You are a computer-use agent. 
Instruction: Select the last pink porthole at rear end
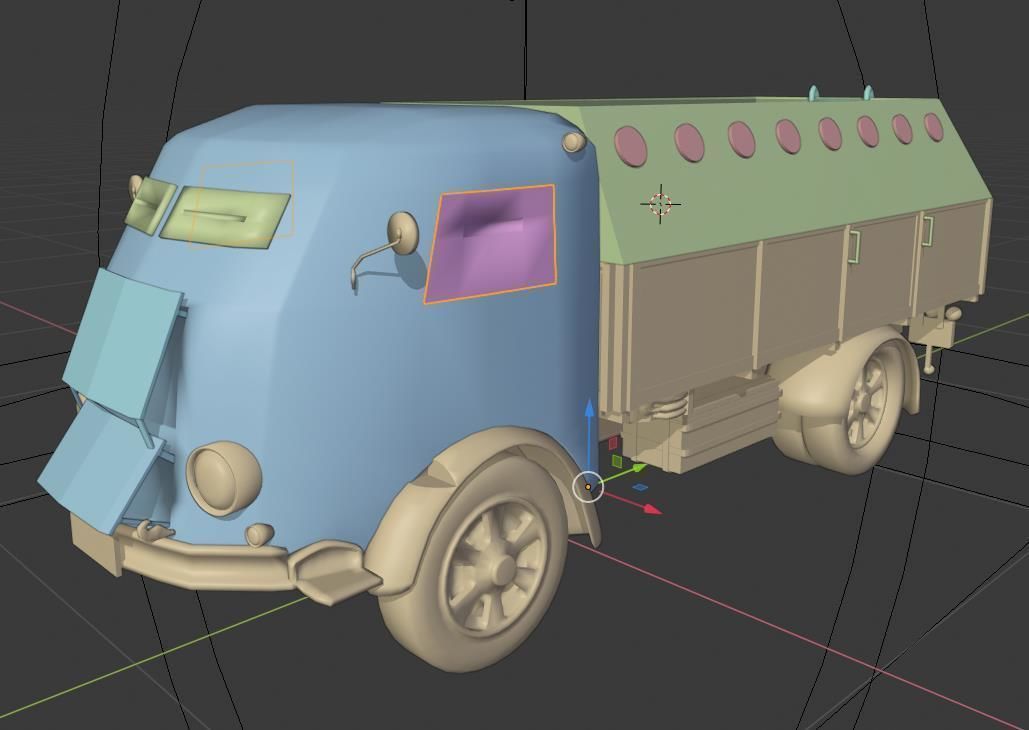[933, 127]
